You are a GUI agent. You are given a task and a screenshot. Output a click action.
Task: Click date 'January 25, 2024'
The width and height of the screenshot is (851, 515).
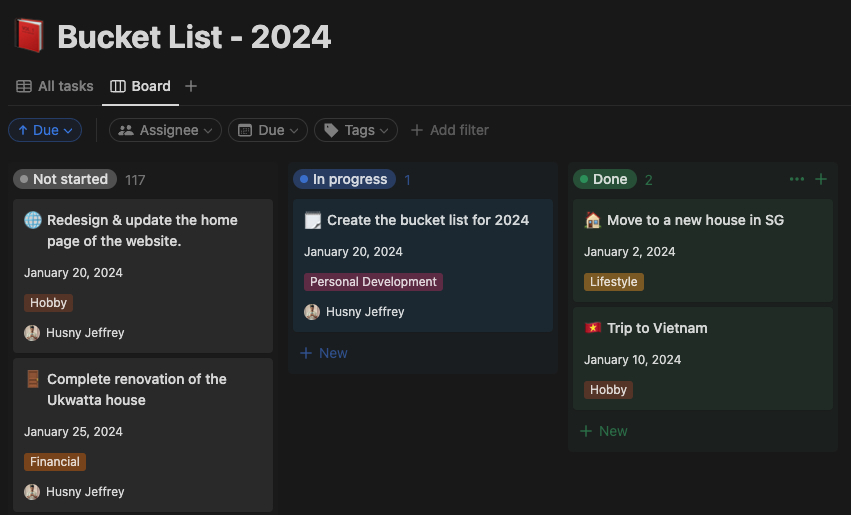tap(73, 432)
